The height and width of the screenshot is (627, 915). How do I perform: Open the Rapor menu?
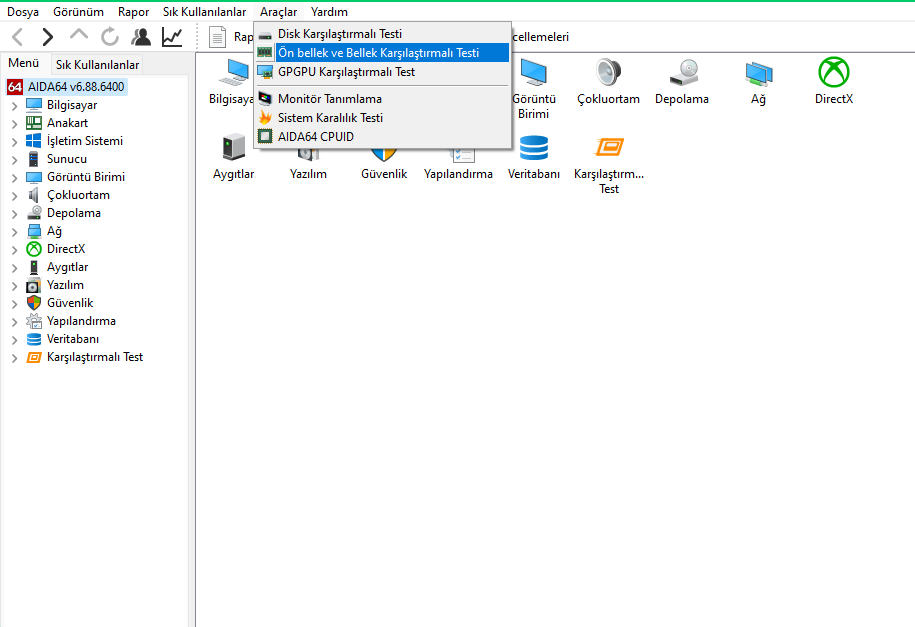coord(133,12)
